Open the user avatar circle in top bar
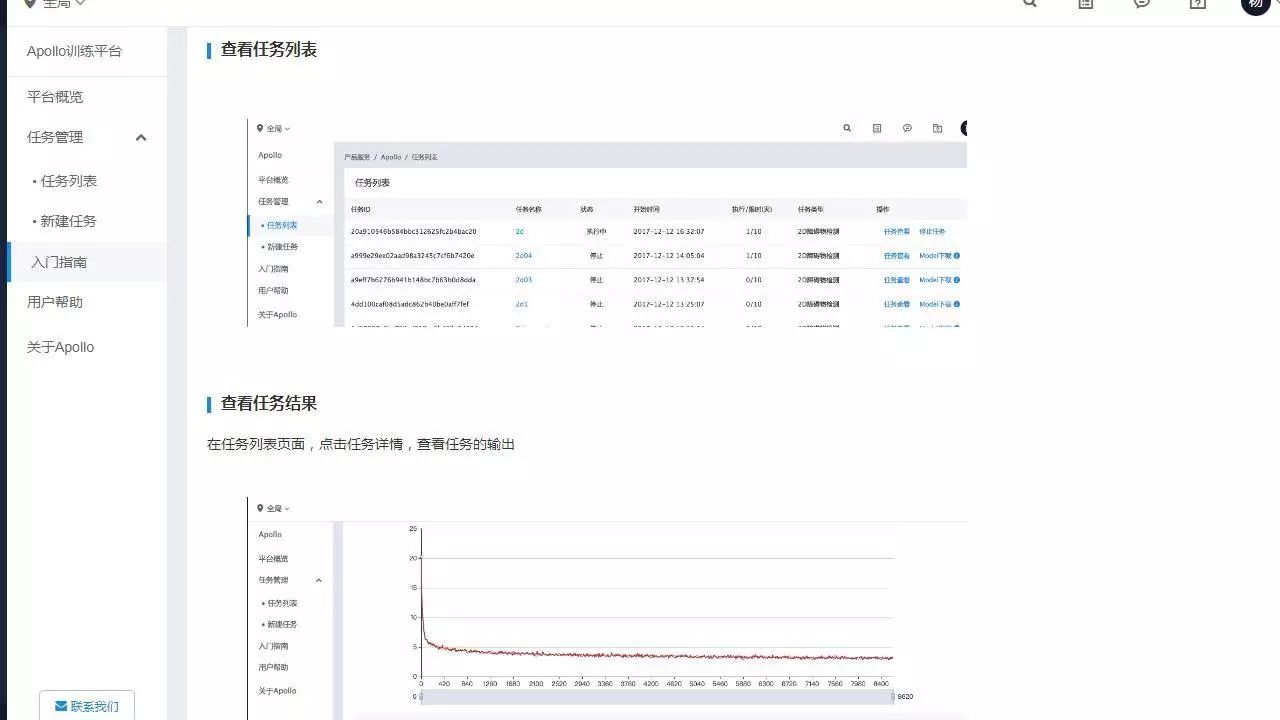Screen dimensions: 1280x720 pos(1256,4)
